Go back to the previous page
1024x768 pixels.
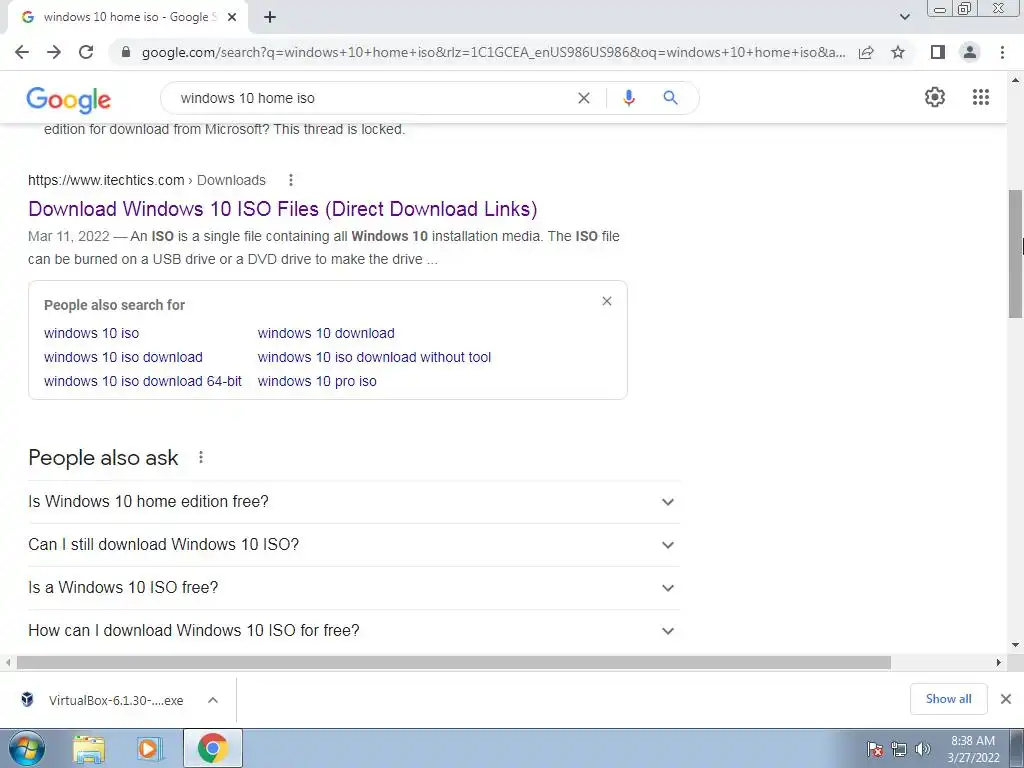coord(22,52)
